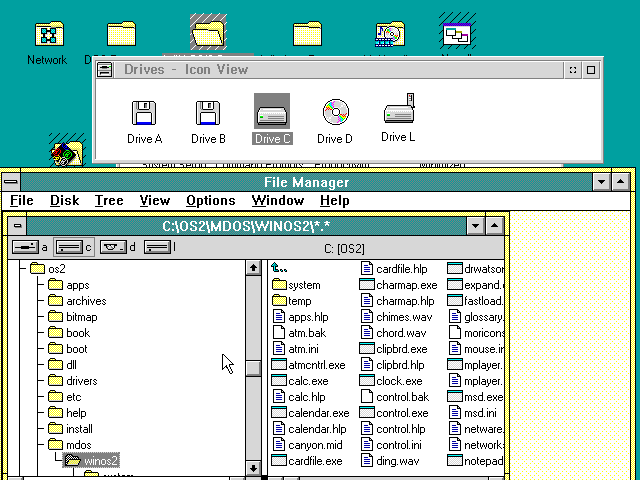Viewport: 640px width, 480px height.
Task: Open the Drives window system menu icon
Action: tap(104, 69)
